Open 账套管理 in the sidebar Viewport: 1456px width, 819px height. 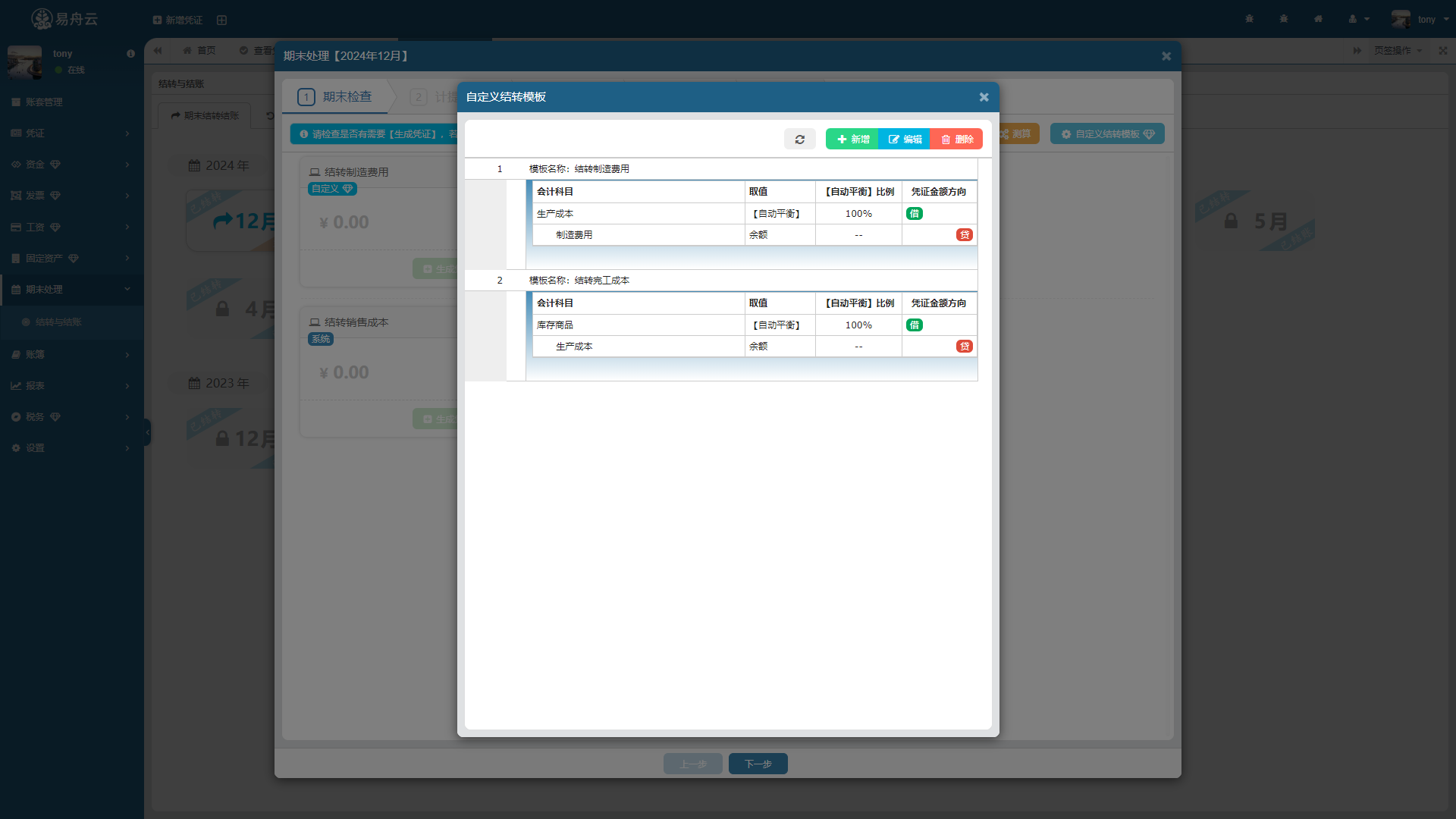tap(72, 102)
